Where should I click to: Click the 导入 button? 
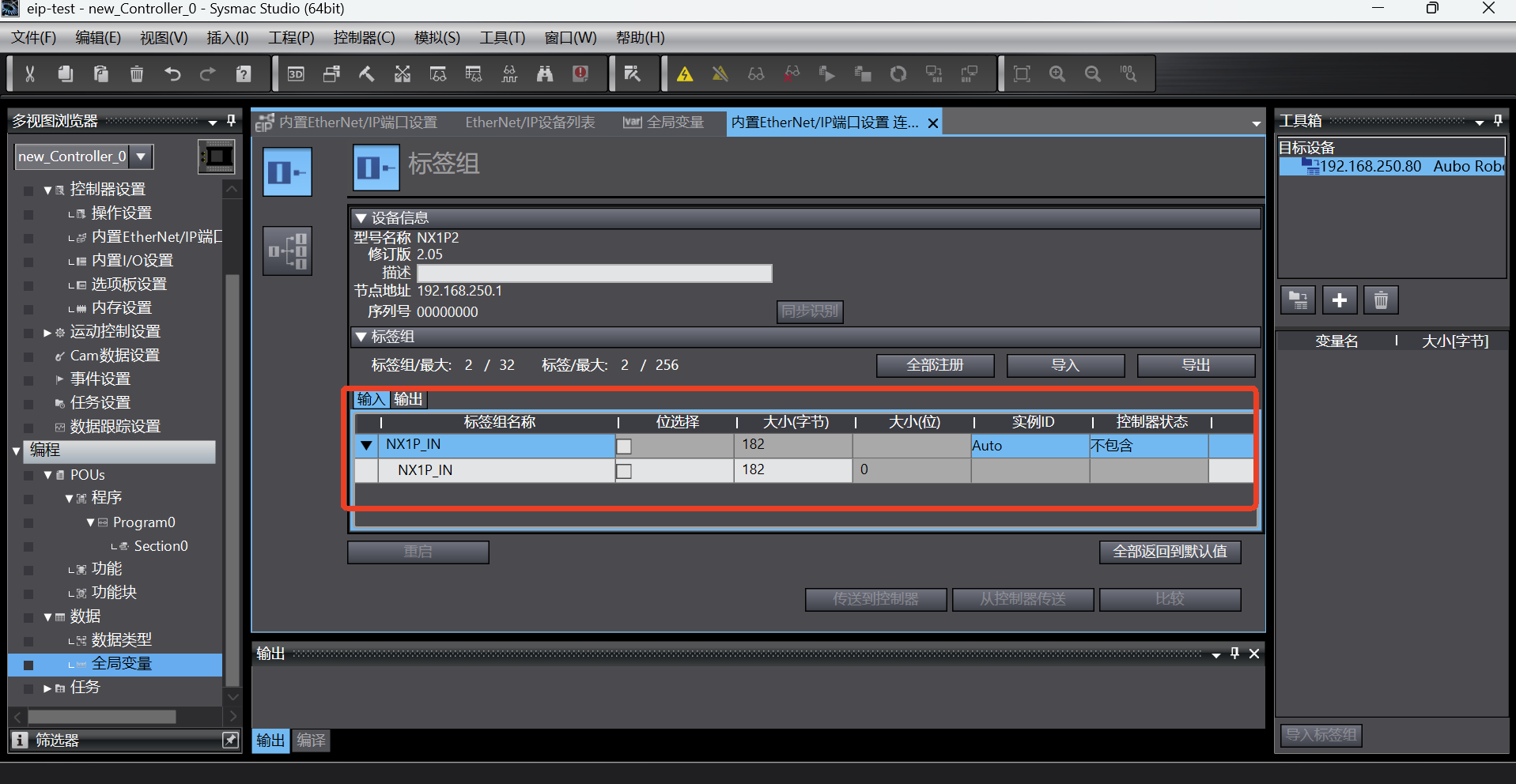pos(1065,365)
